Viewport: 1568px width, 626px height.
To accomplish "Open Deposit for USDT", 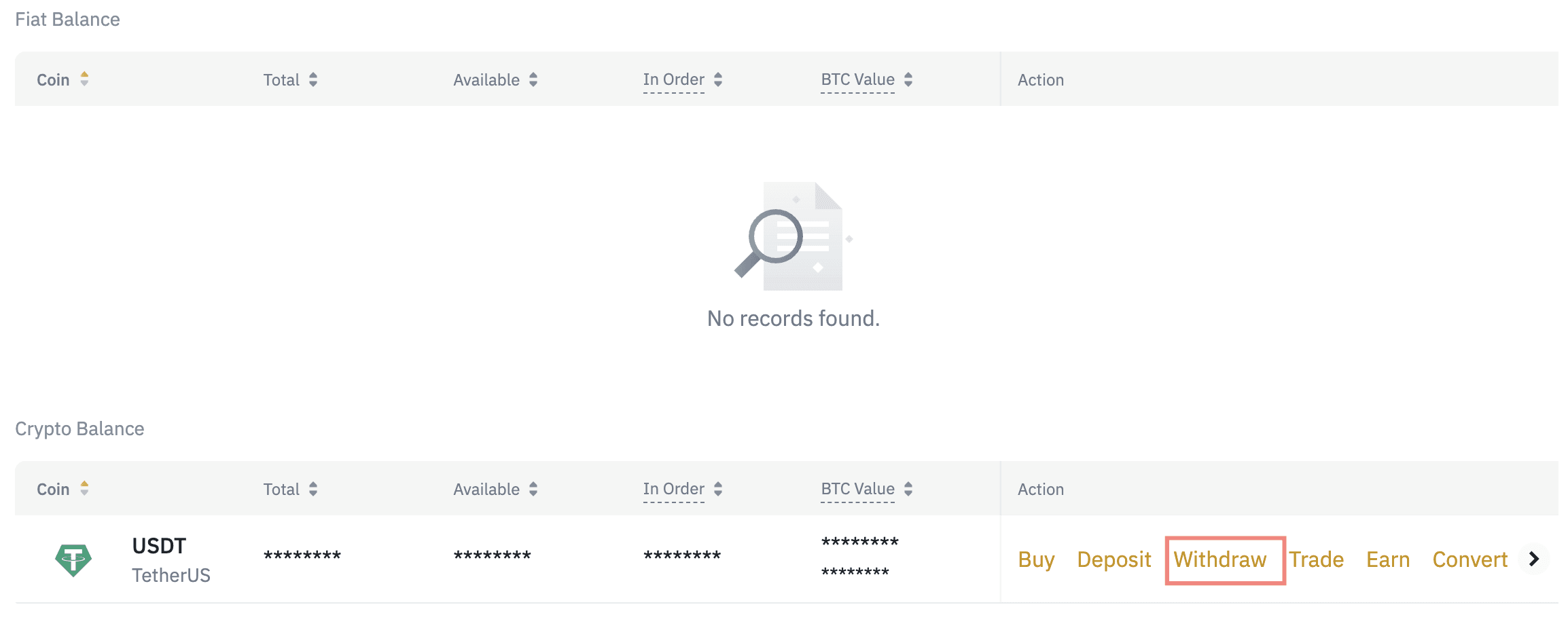I will coord(1113,560).
